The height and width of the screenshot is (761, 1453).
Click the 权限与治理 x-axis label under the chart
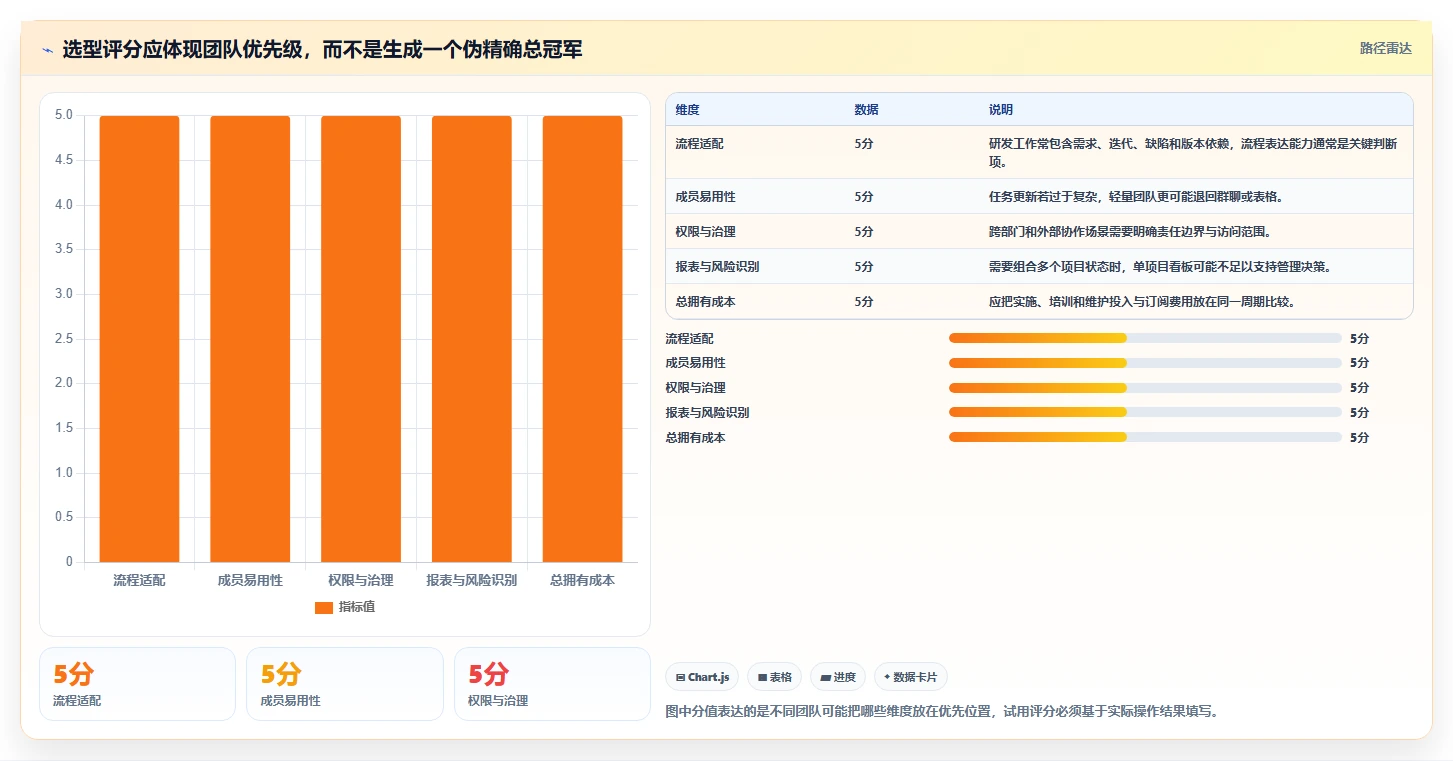click(x=361, y=580)
